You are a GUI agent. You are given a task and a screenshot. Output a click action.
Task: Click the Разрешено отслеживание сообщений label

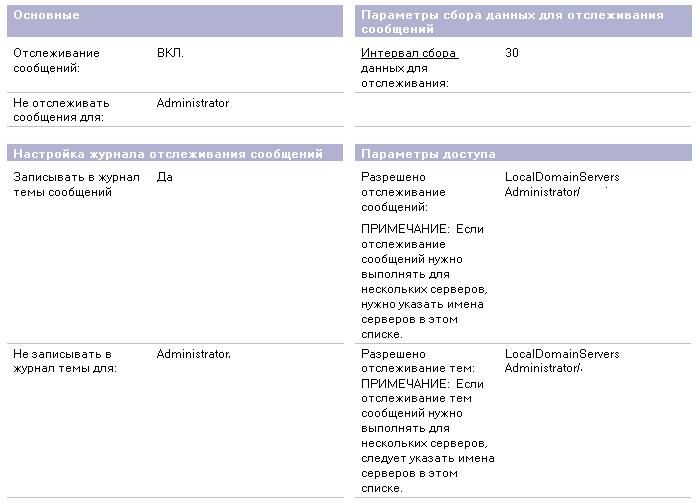403,192
